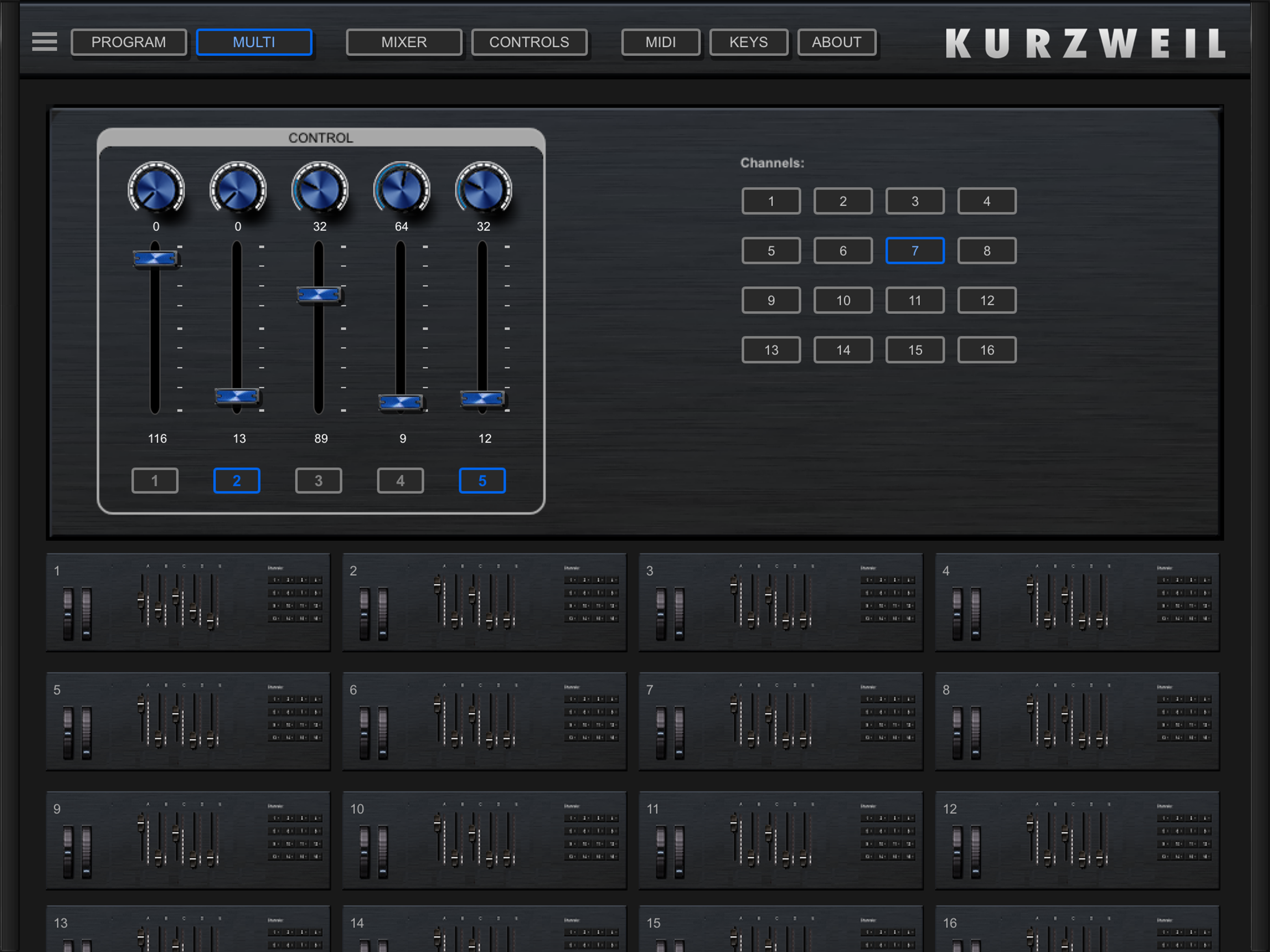
Task: Click control knob 2 above slider 13
Action: (238, 189)
